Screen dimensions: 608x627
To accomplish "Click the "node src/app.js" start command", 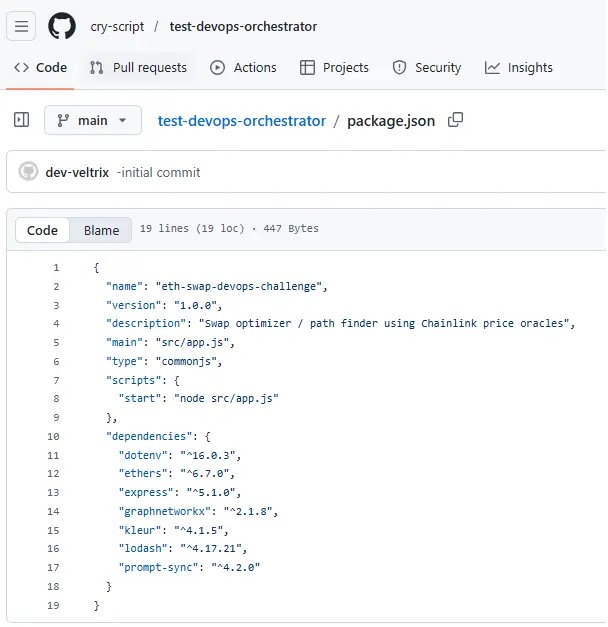I will [226, 398].
